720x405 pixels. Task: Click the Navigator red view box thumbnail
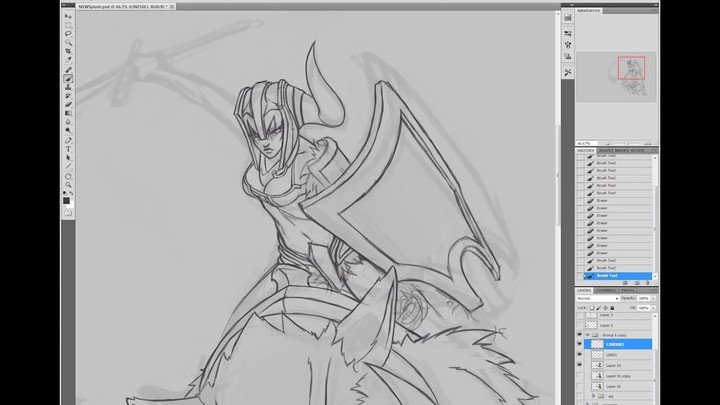(631, 68)
